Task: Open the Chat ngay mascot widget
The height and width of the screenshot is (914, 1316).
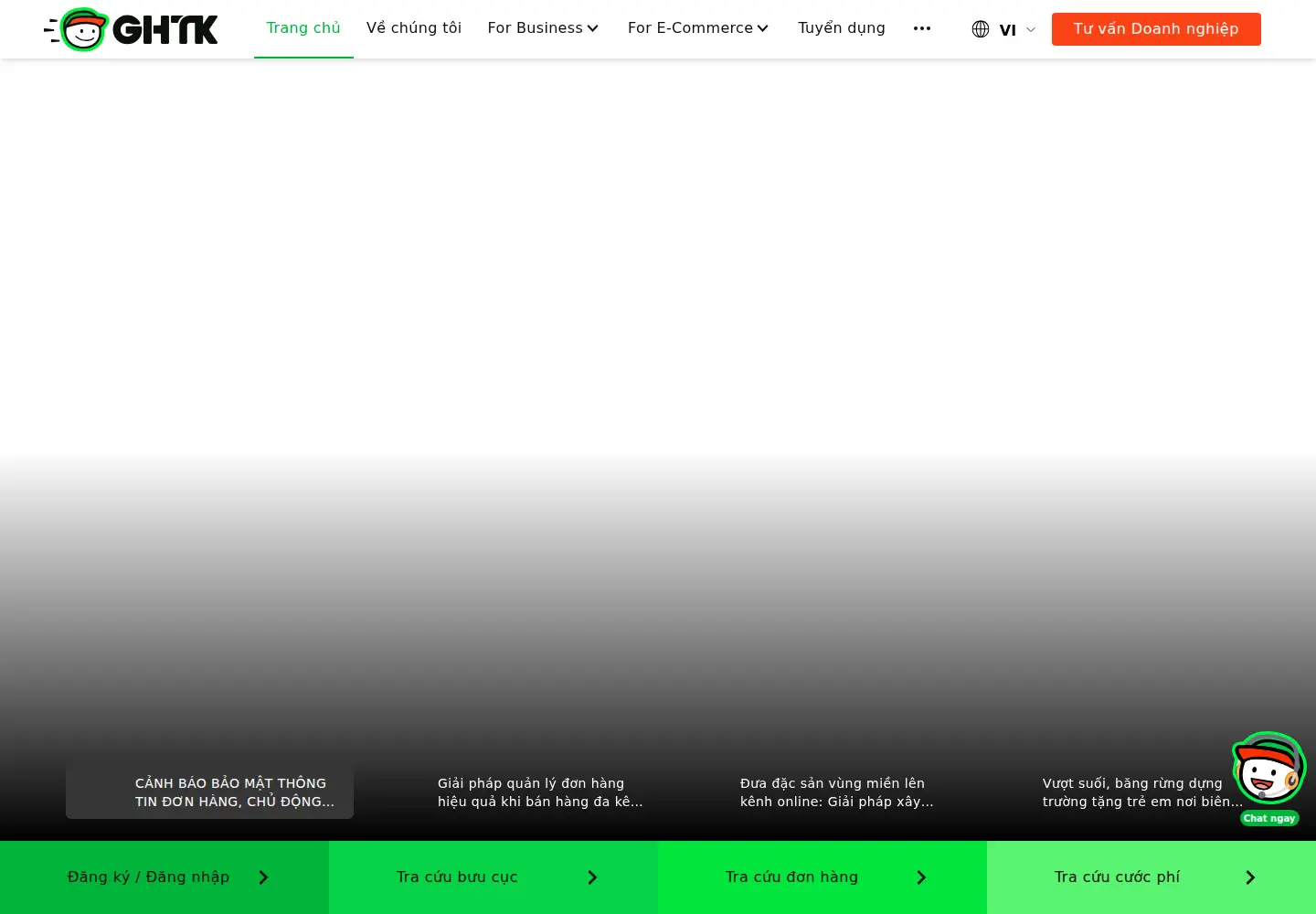Action: 1268,778
